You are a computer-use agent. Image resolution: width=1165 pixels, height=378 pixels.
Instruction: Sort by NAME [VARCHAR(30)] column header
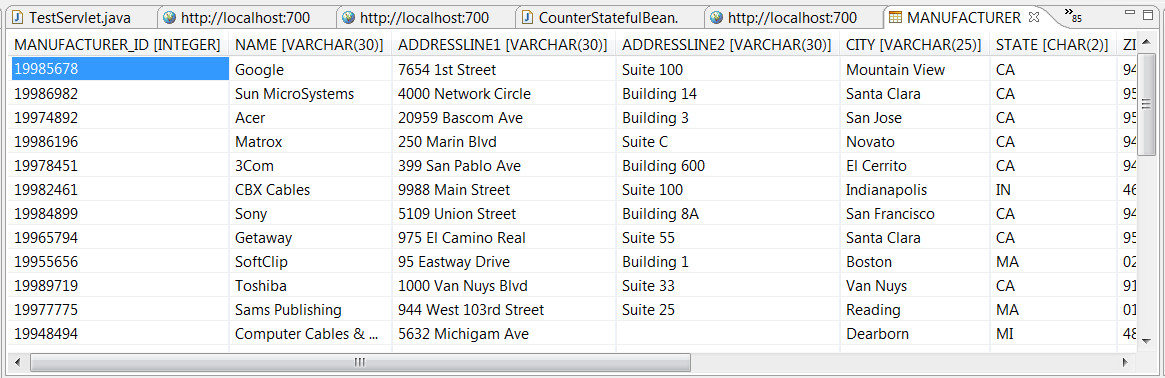point(310,45)
